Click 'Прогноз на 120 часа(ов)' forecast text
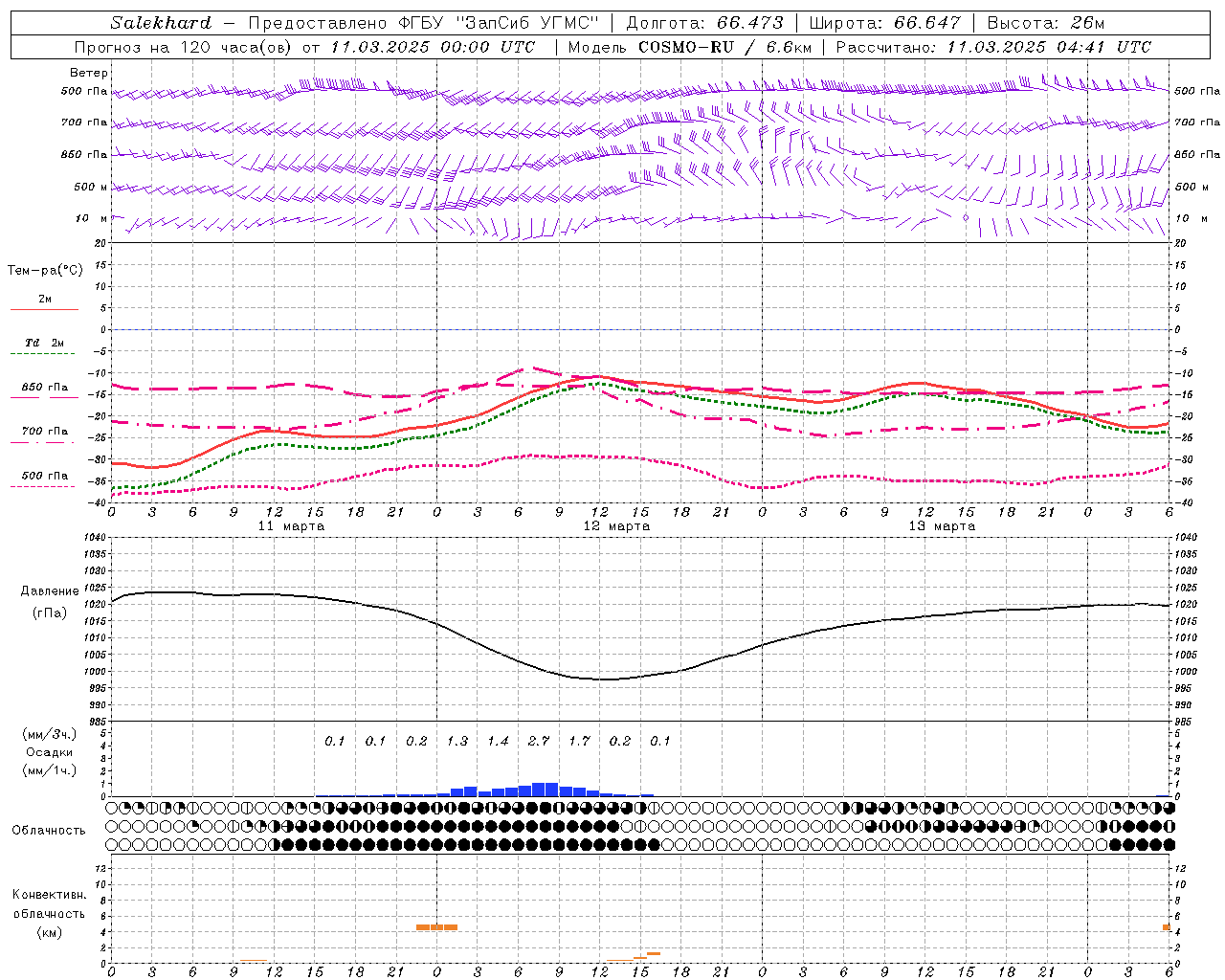This screenshot has width=1225, height=980. [184, 47]
